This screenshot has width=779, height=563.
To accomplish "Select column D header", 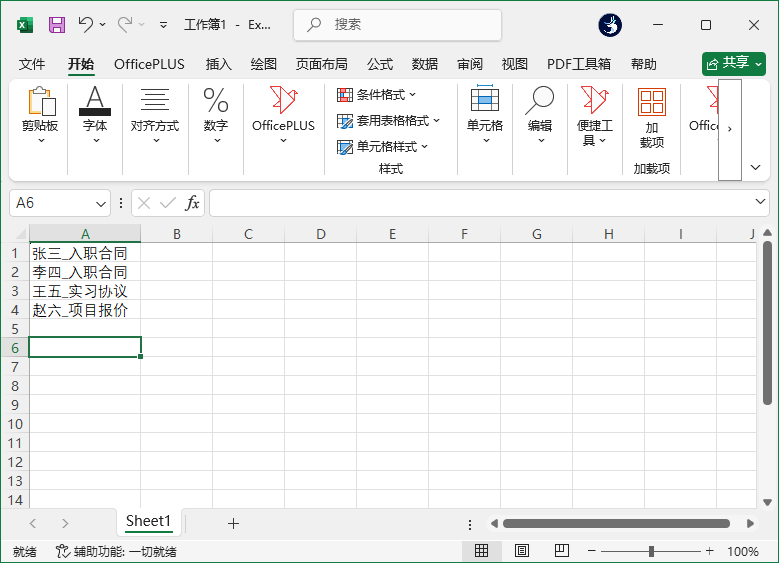I will click(320, 234).
